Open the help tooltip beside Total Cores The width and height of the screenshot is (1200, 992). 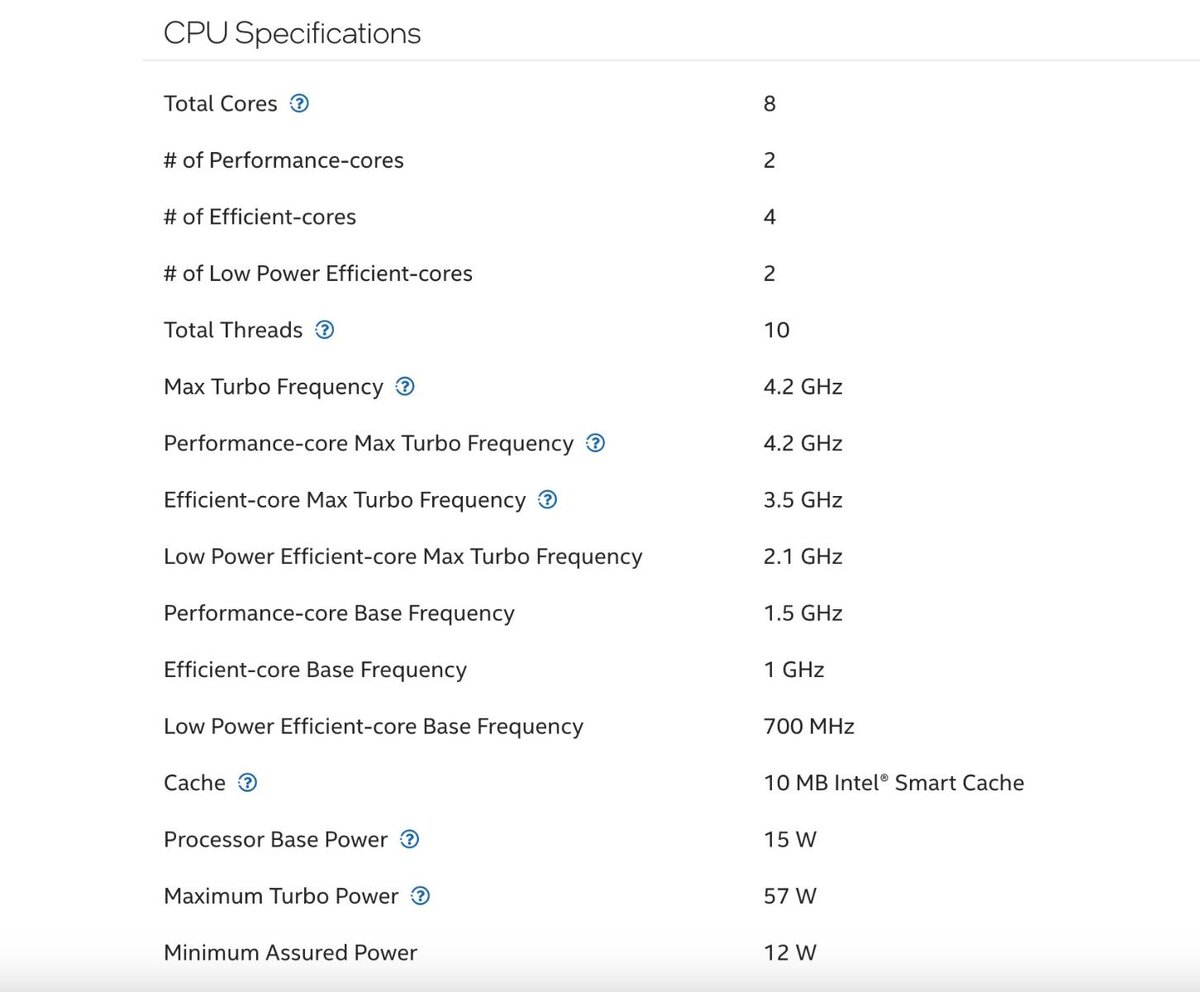(299, 103)
